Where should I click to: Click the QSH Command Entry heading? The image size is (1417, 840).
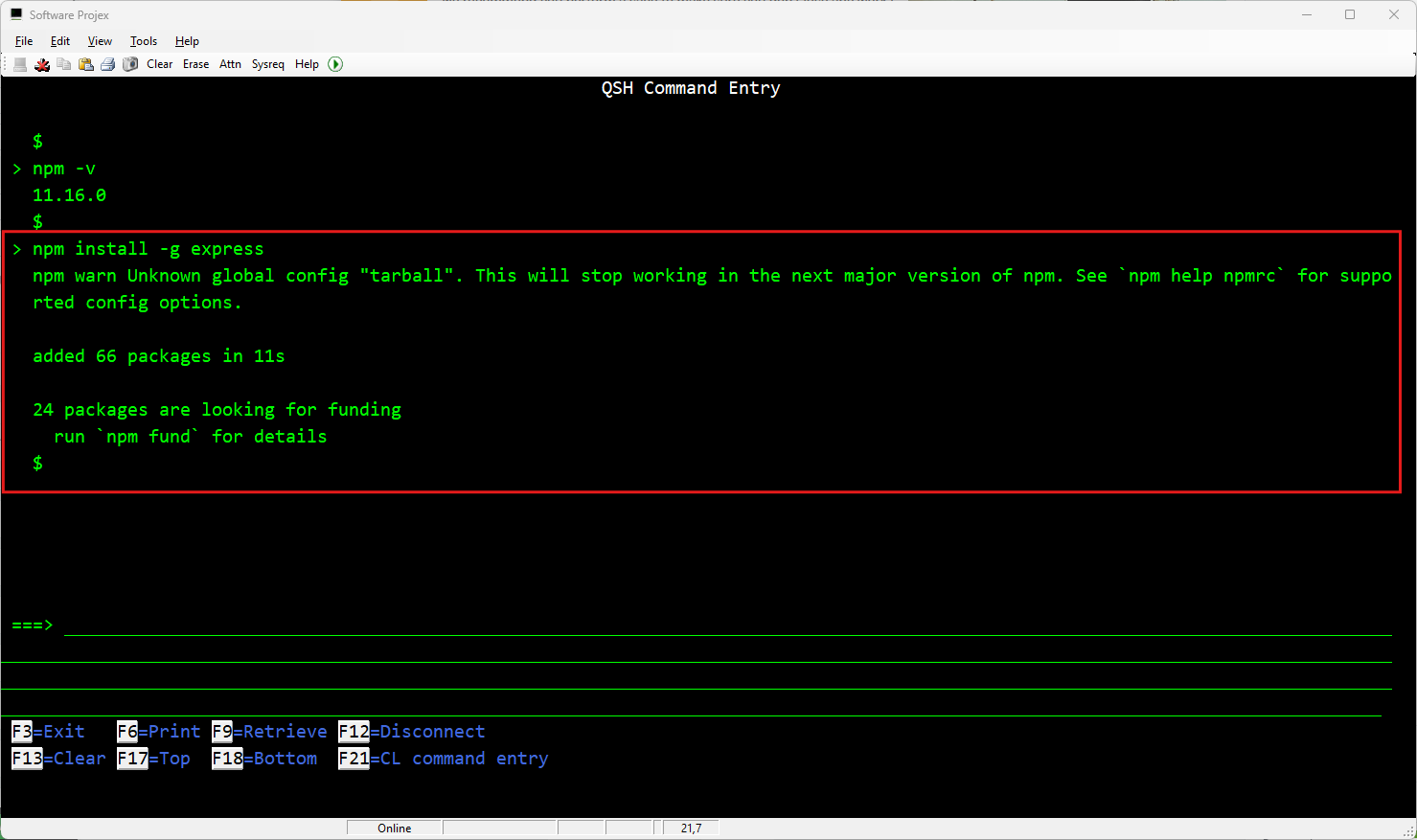pos(691,88)
